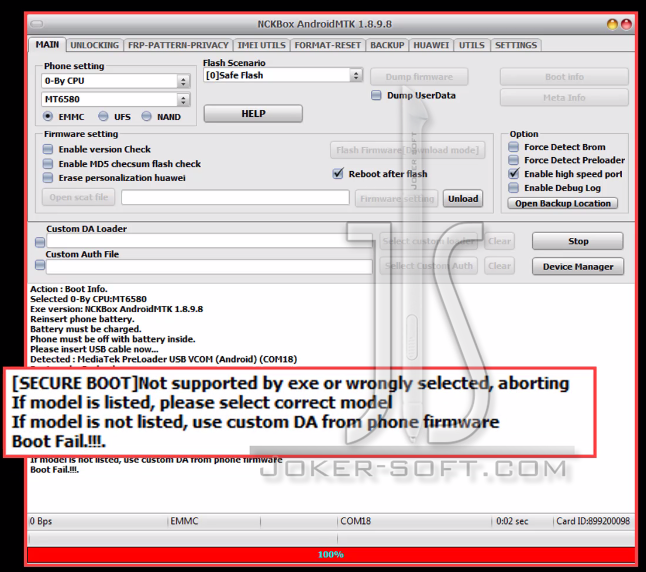Click the HELP button
646x572 pixels.
pos(253,114)
